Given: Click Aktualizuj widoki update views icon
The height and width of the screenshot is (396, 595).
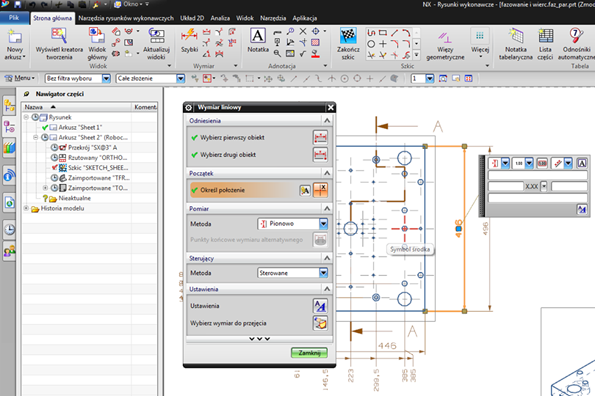Looking at the screenshot, I should click(x=156, y=36).
